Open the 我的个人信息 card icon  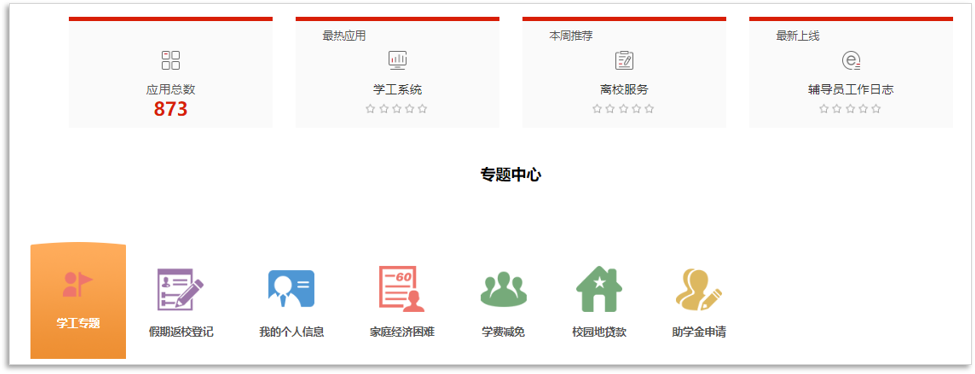[x=291, y=288]
